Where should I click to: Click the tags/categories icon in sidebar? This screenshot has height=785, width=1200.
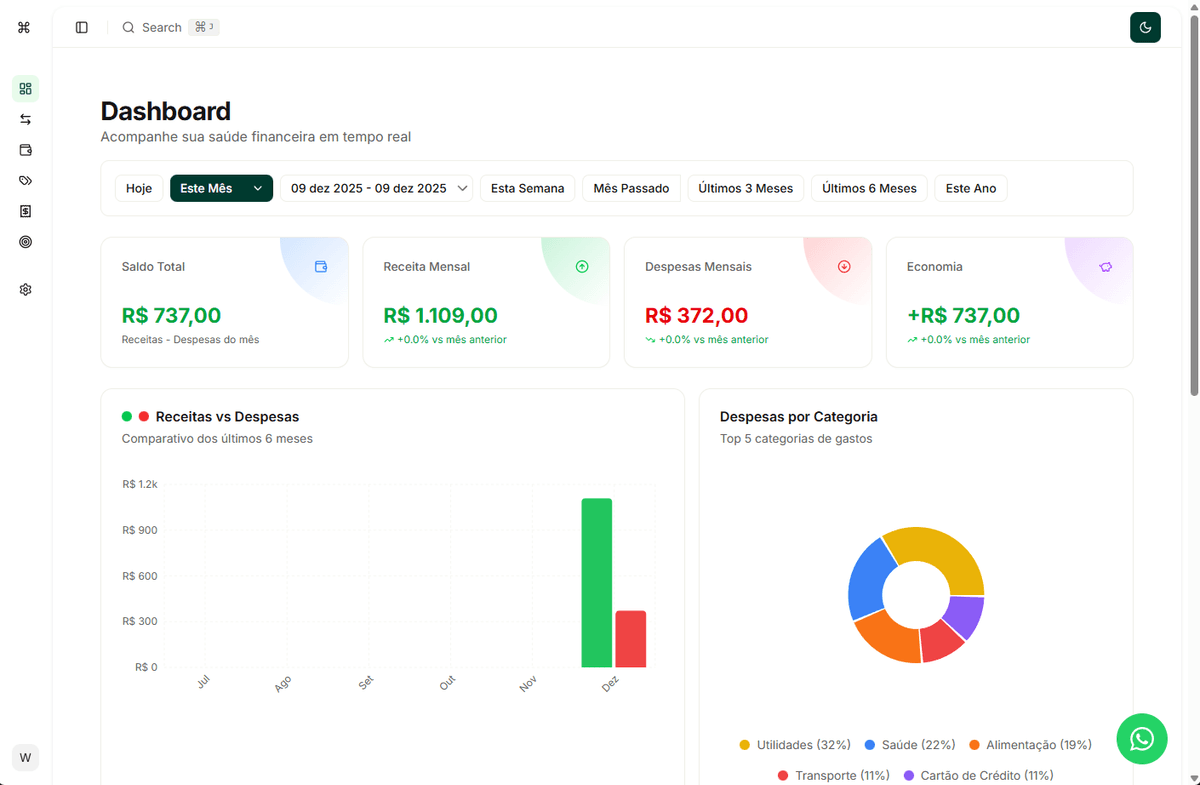[x=25, y=180]
